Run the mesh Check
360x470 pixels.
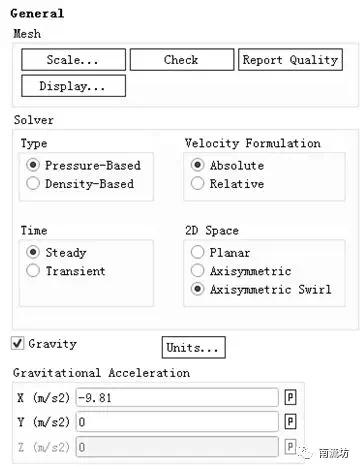[x=182, y=60]
